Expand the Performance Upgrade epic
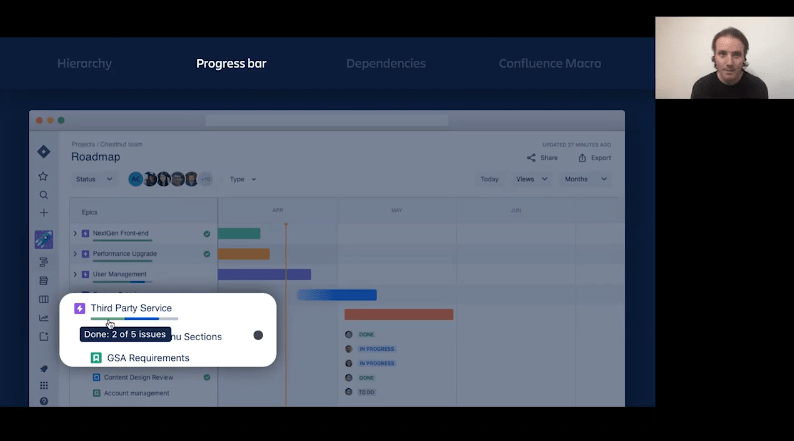 pos(75,254)
